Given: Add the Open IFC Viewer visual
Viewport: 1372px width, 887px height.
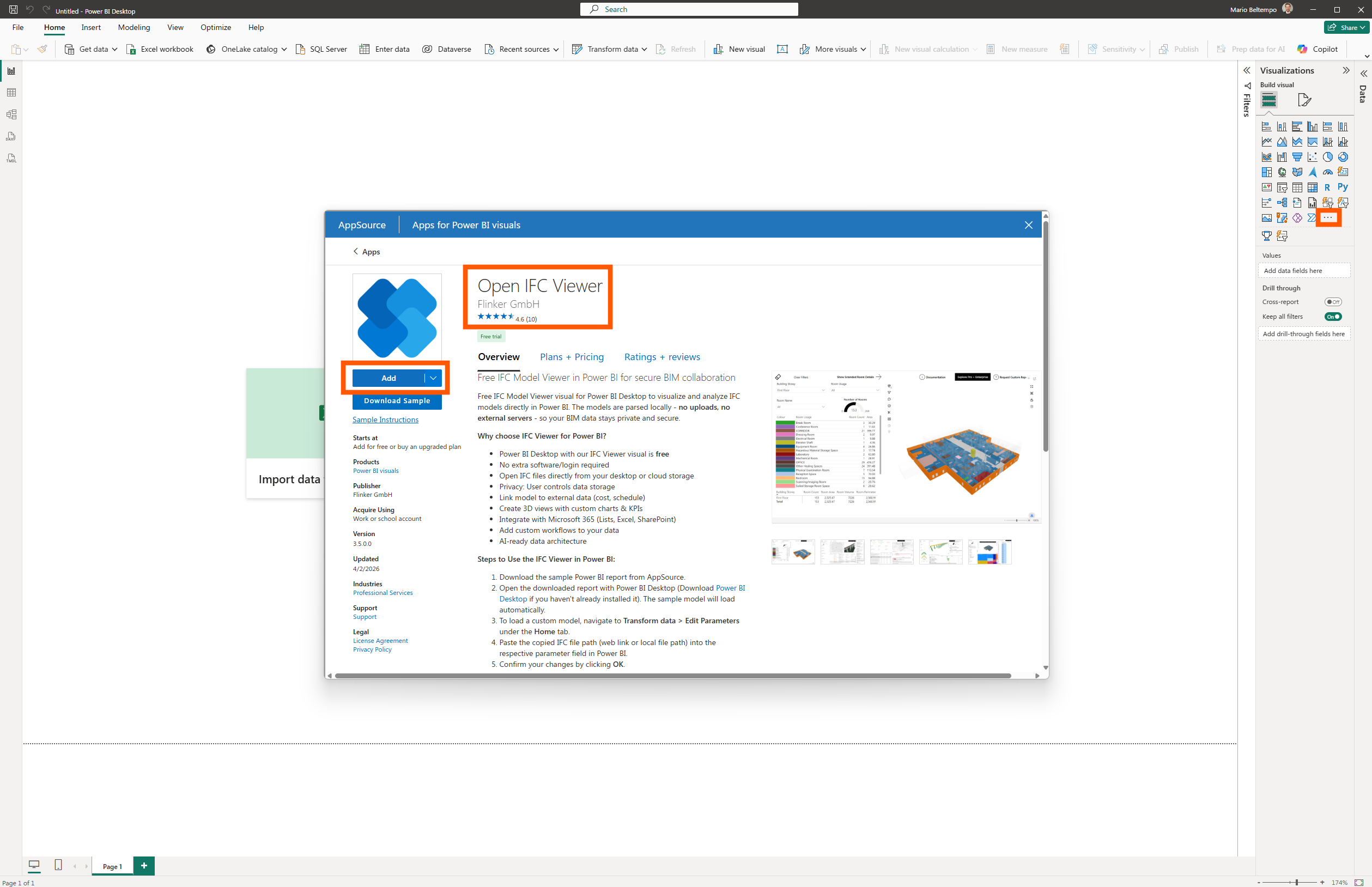Looking at the screenshot, I should 389,378.
